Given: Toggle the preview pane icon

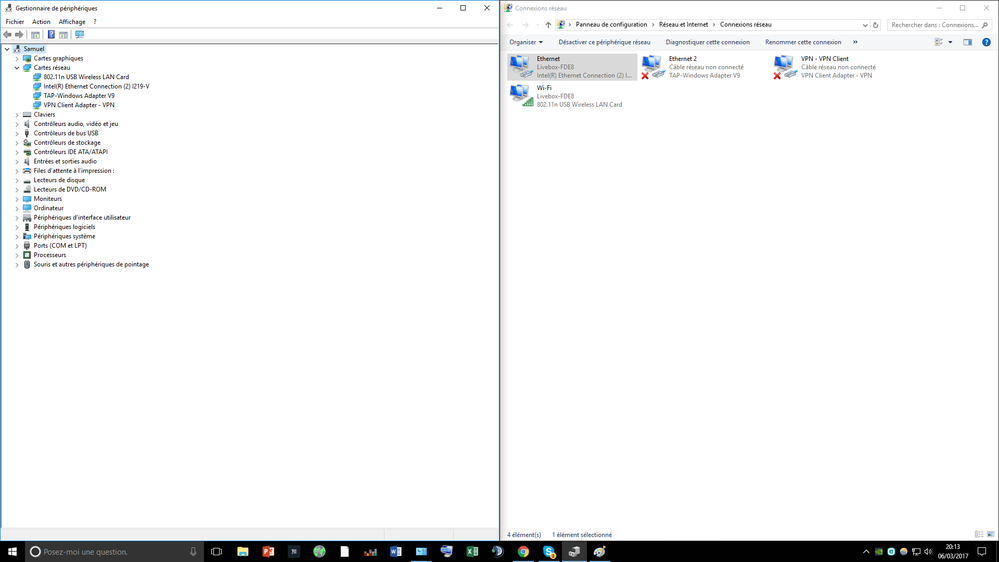Looking at the screenshot, I should point(967,42).
